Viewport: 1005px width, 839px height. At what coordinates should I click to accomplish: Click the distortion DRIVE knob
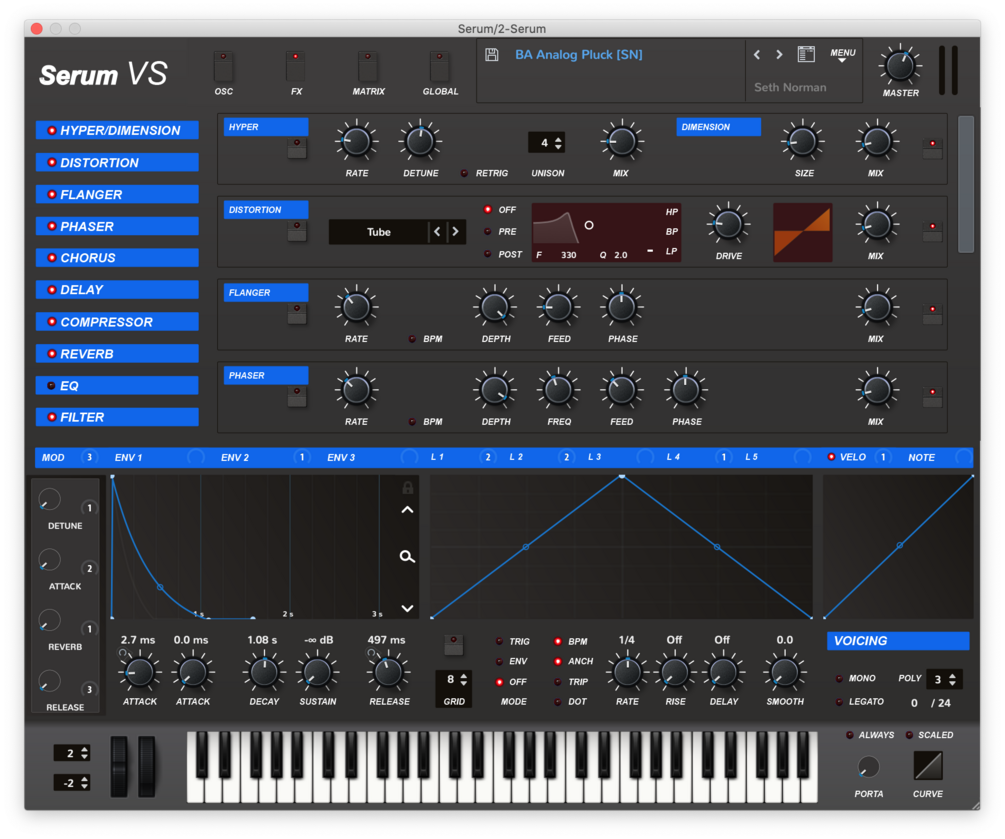[x=728, y=224]
